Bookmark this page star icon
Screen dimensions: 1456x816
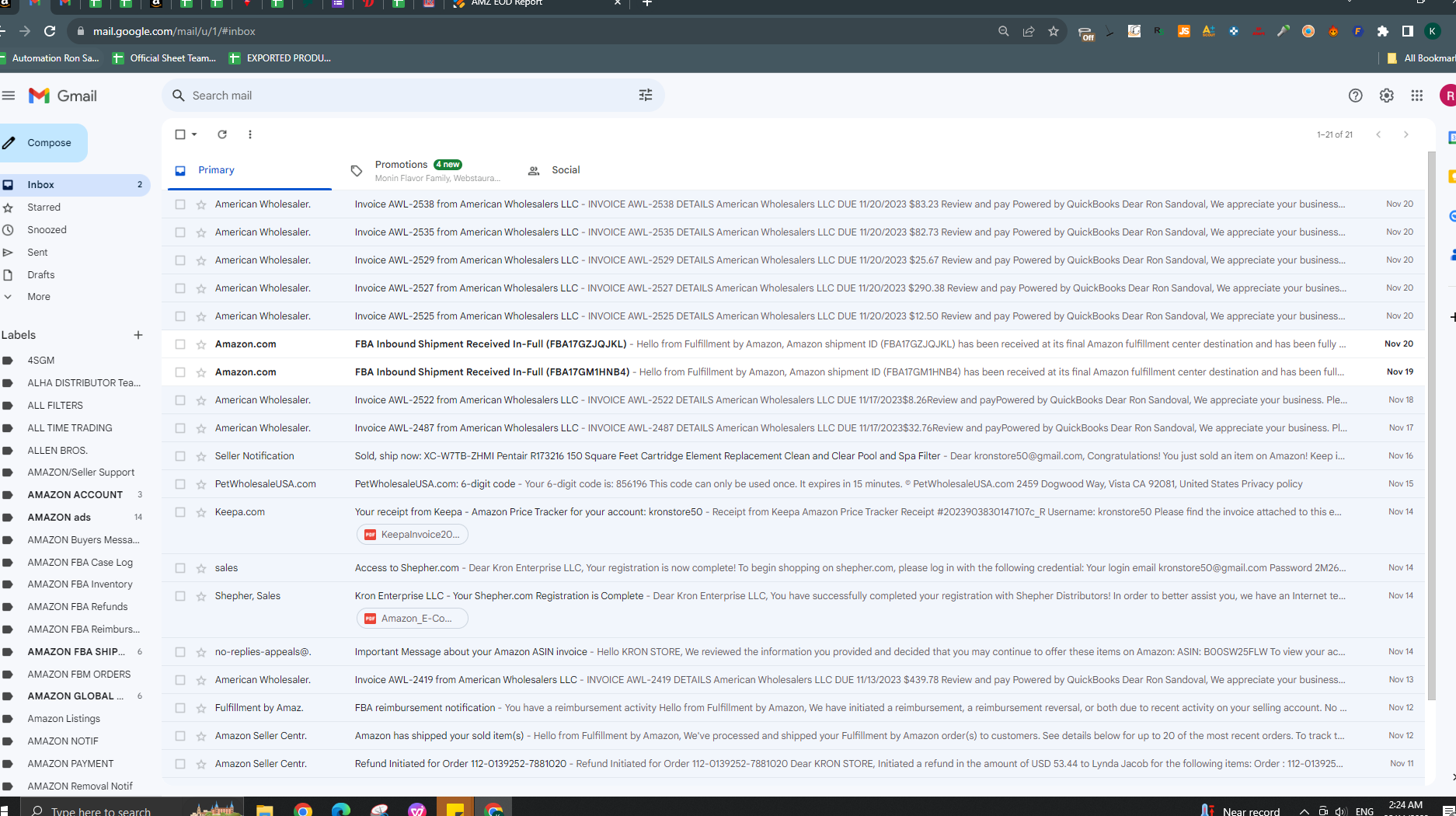1054,31
